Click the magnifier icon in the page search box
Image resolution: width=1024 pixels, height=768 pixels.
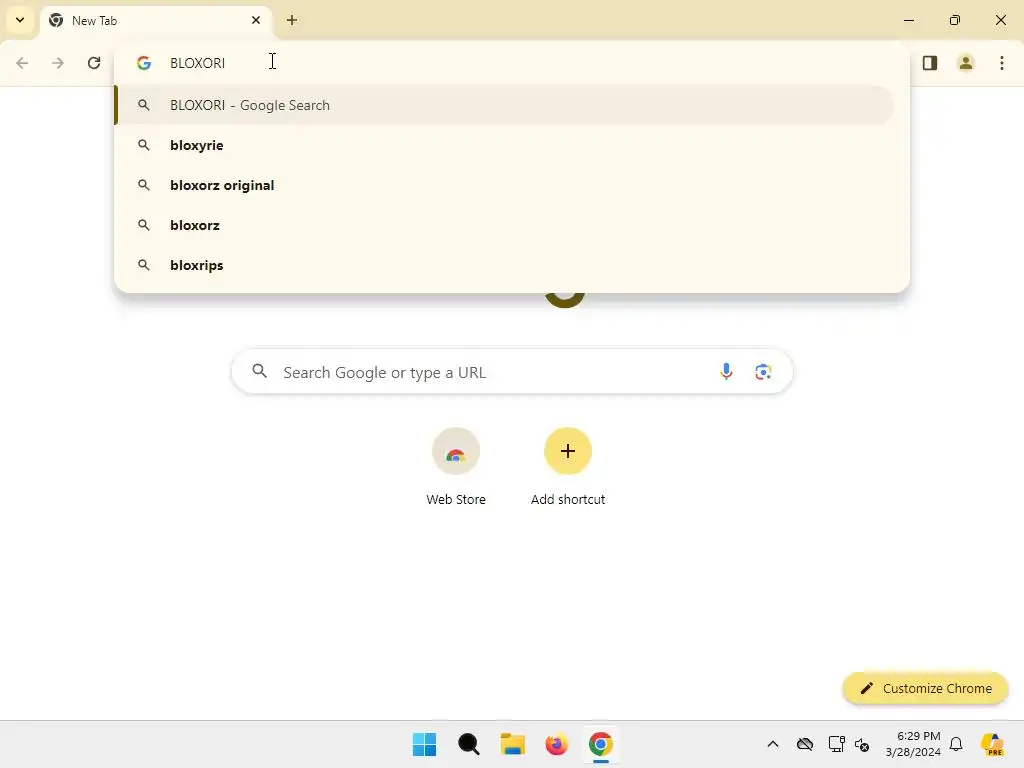pyautogui.click(x=260, y=372)
